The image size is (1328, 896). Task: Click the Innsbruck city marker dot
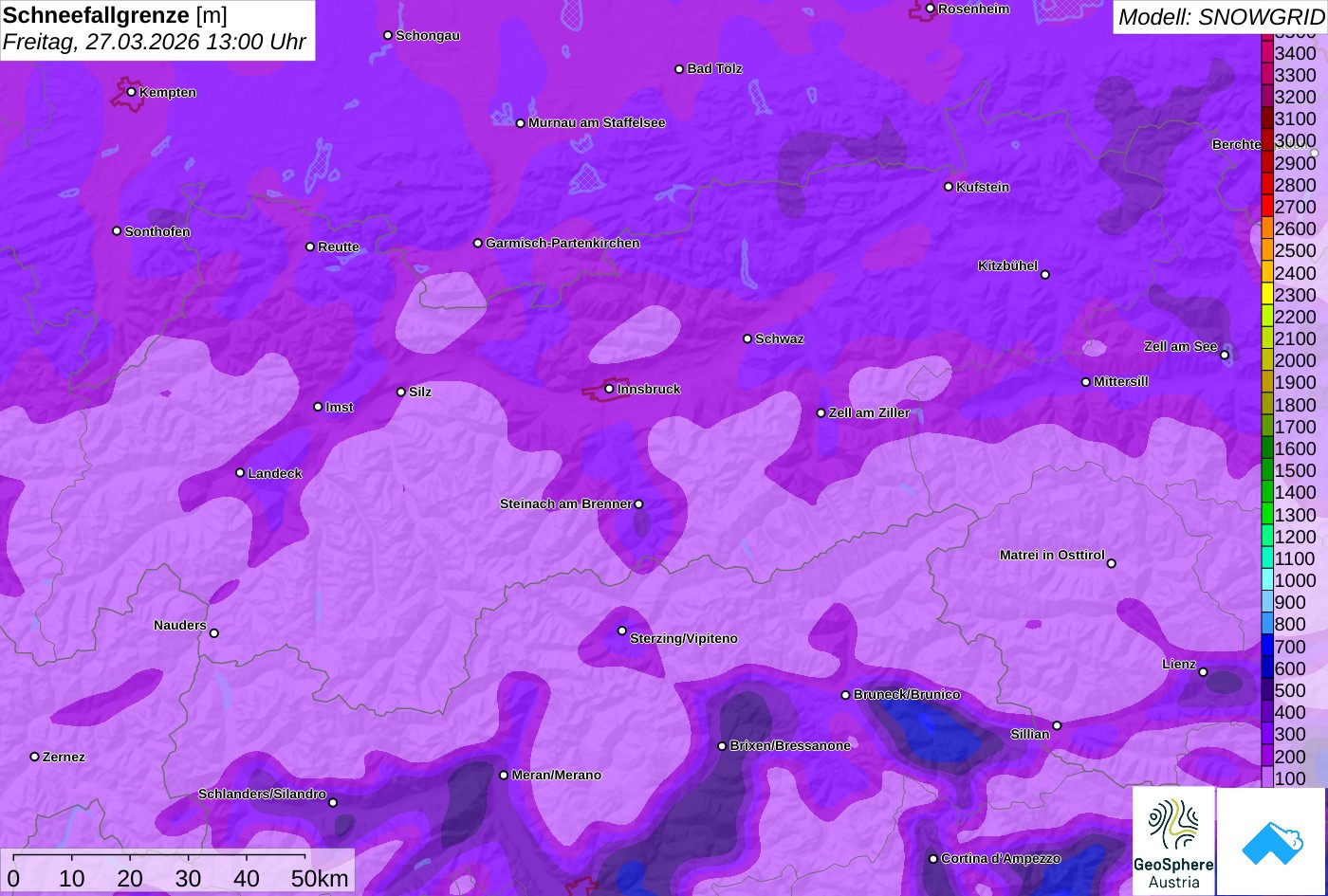(x=609, y=389)
